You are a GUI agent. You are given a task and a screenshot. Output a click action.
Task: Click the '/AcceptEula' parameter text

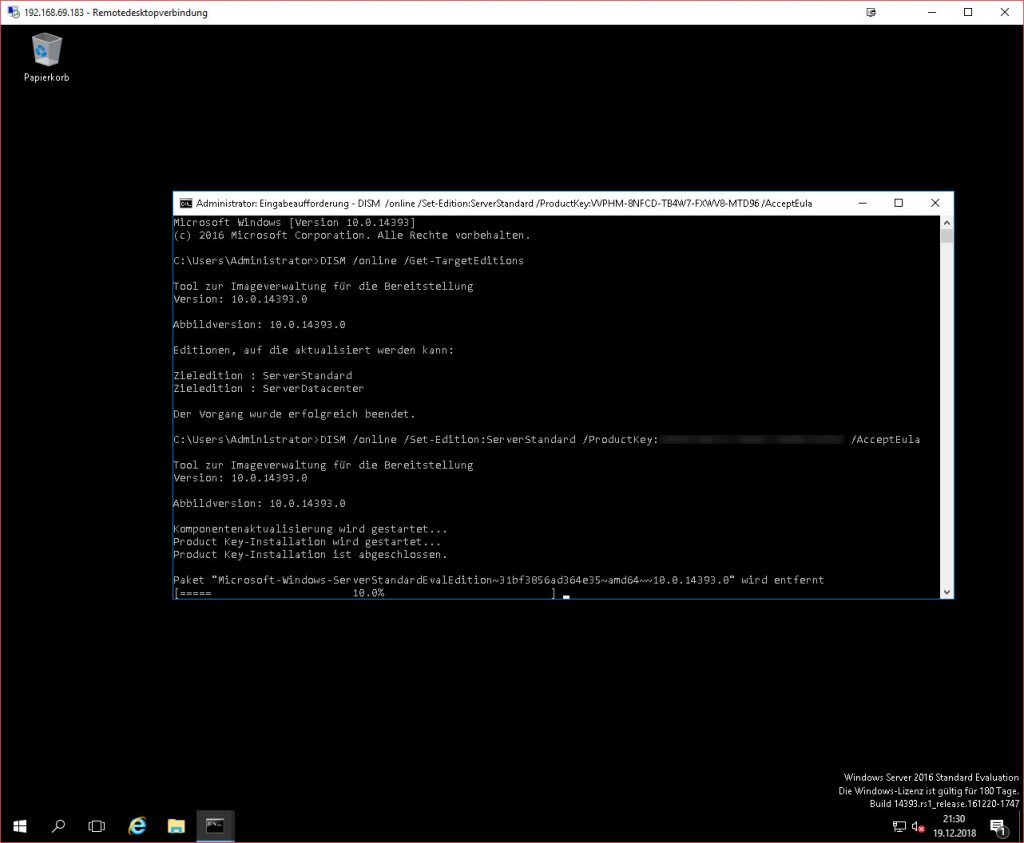tap(885, 439)
